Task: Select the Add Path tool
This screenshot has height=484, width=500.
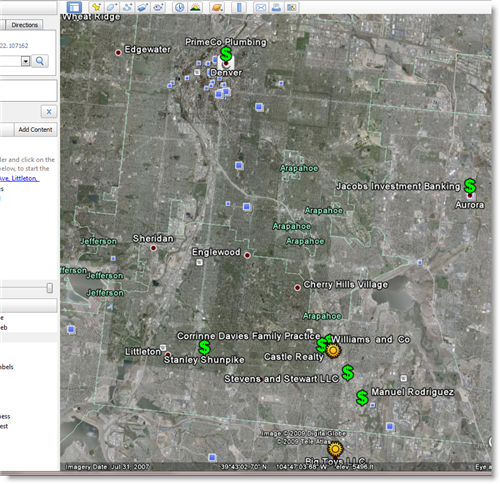Action: click(x=127, y=7)
